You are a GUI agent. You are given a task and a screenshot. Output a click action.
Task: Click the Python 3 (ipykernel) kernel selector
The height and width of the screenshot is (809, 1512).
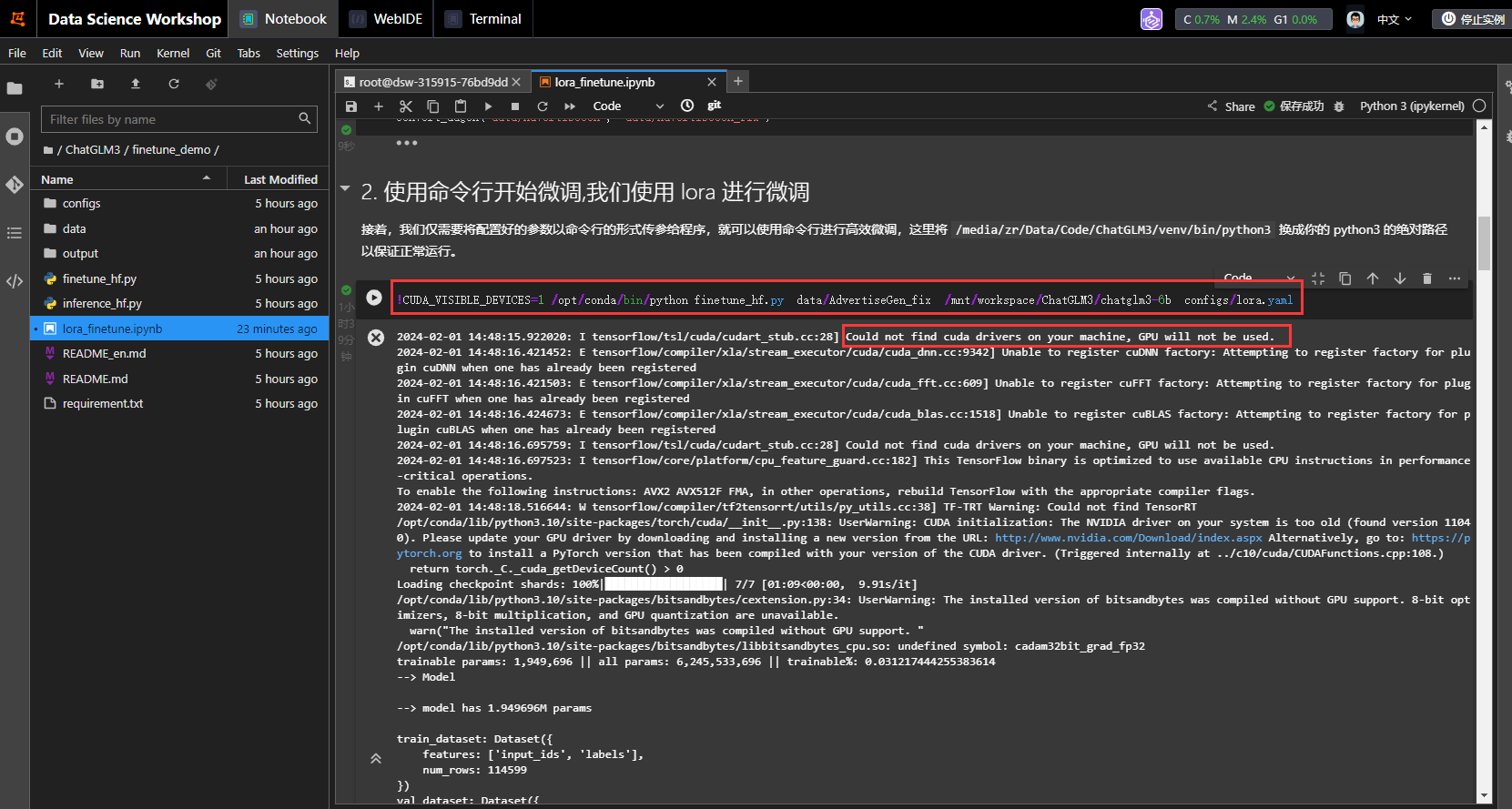(1412, 106)
